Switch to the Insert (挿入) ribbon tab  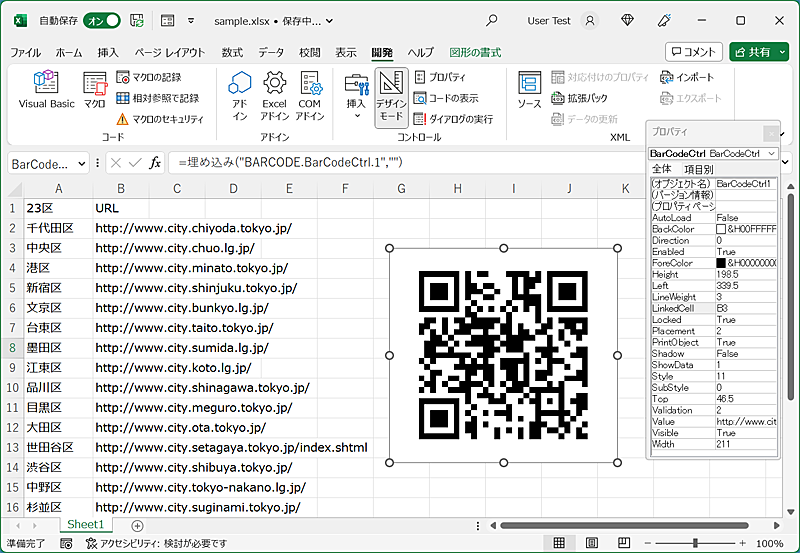pos(108,53)
